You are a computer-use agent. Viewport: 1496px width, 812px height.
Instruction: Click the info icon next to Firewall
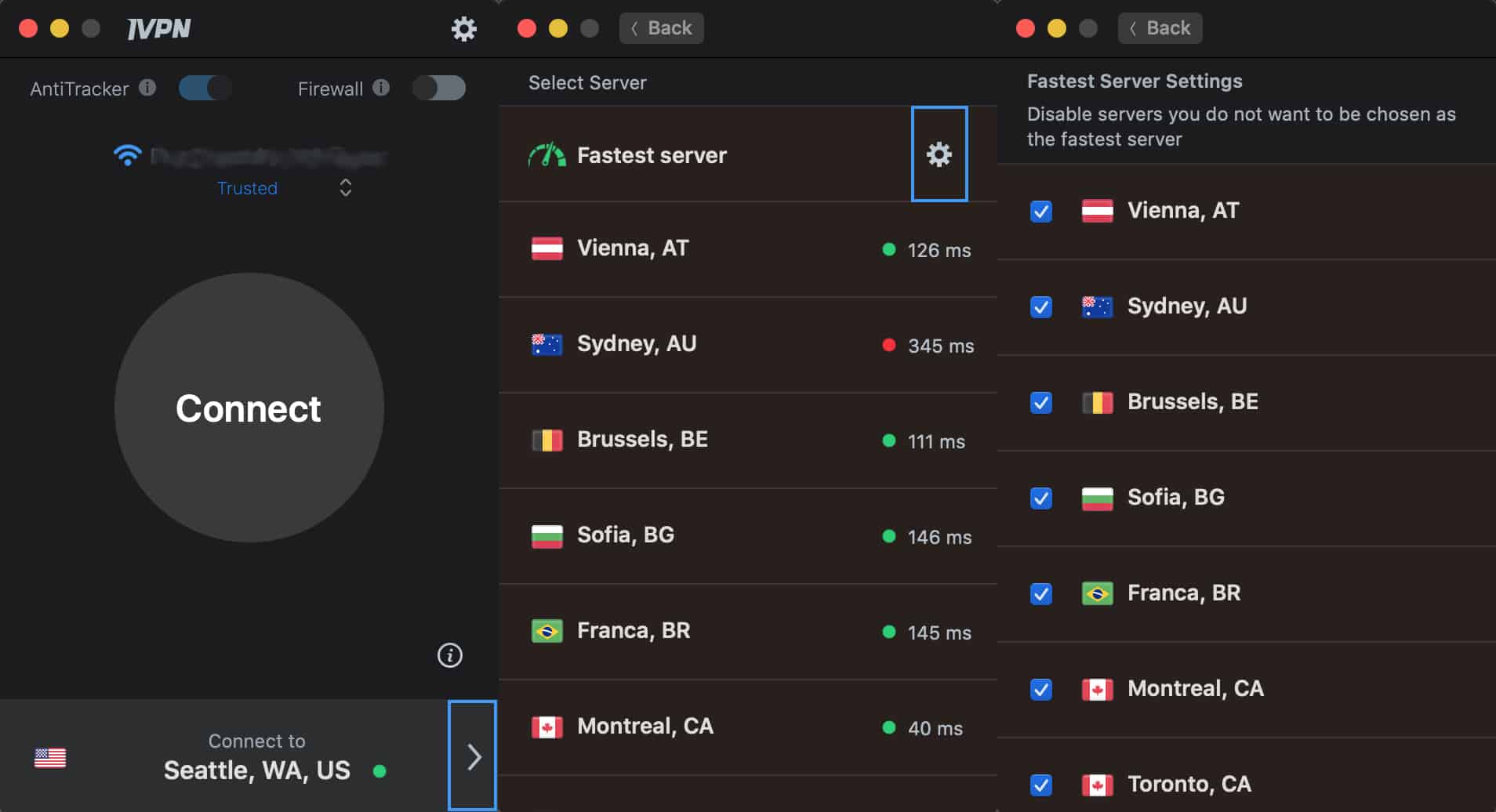pos(382,88)
